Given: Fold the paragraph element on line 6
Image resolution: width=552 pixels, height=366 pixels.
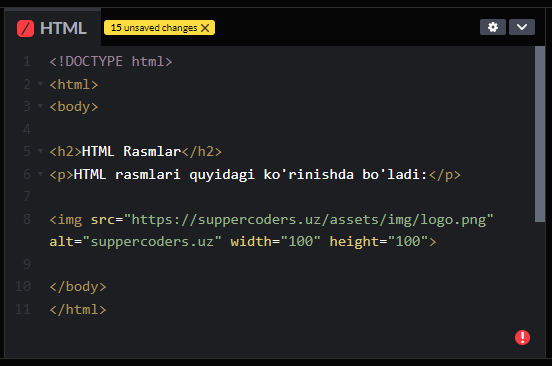Looking at the screenshot, I should [x=40, y=174].
